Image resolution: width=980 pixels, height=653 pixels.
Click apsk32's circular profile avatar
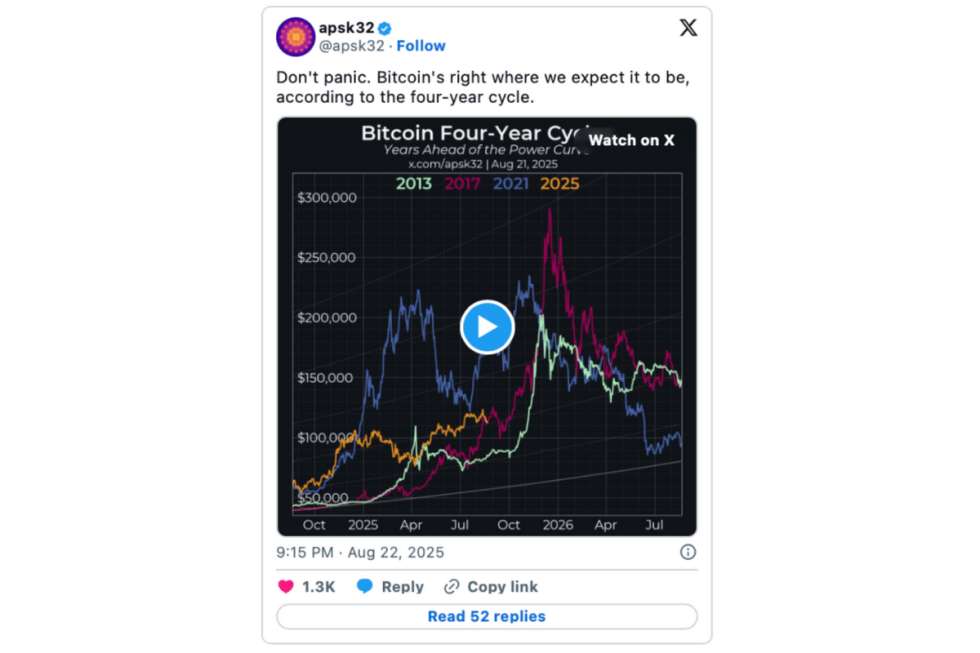click(295, 37)
